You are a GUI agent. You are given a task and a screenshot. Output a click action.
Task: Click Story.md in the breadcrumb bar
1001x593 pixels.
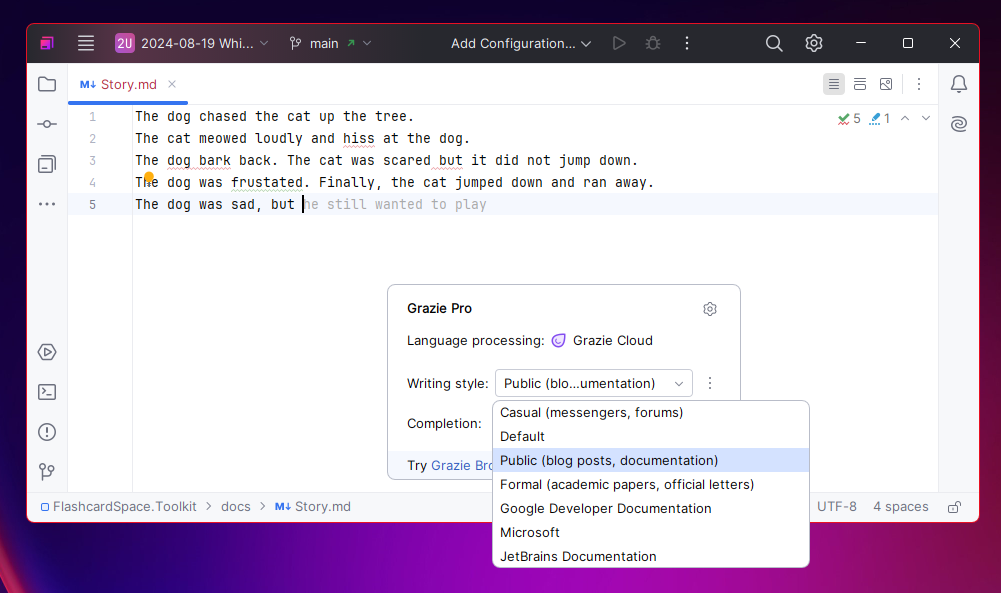[x=313, y=507]
